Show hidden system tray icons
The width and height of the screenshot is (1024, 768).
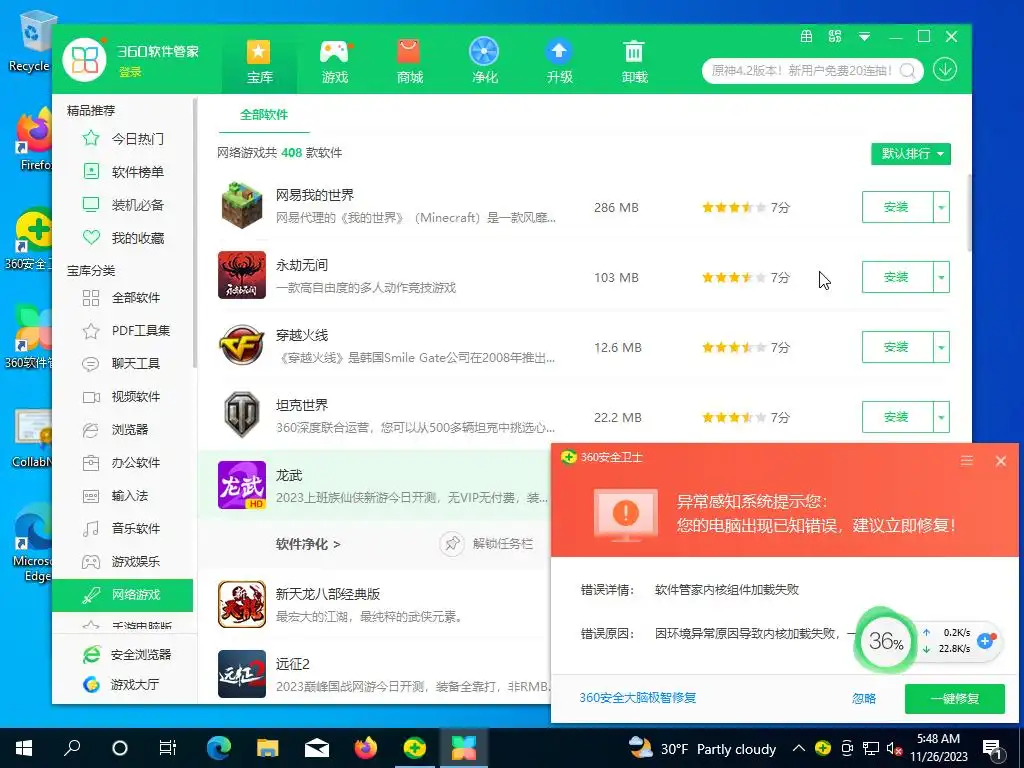(798, 748)
